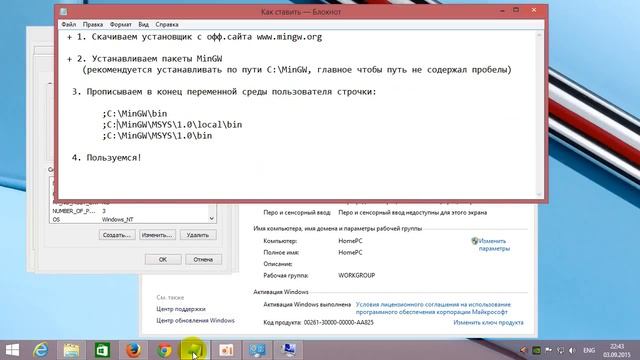Launch Internet Explorer from the taskbar
This screenshot has height=360, width=640.
click(x=40, y=350)
